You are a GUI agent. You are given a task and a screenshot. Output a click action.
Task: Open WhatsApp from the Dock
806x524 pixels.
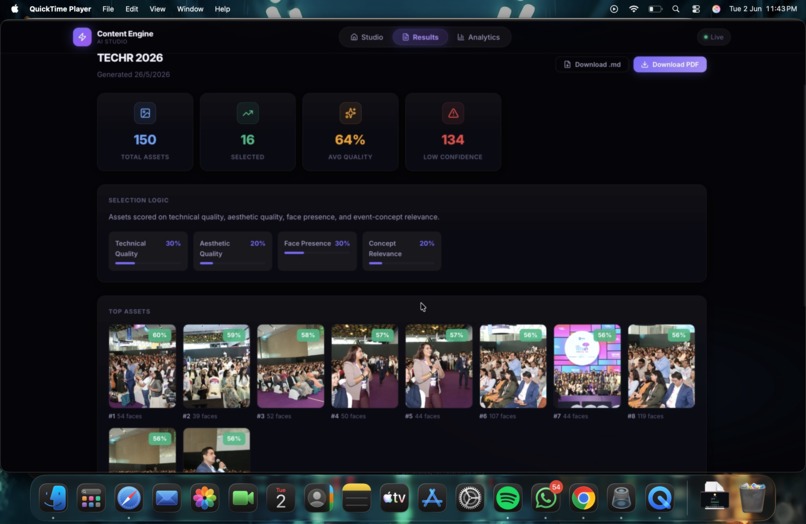coord(546,498)
